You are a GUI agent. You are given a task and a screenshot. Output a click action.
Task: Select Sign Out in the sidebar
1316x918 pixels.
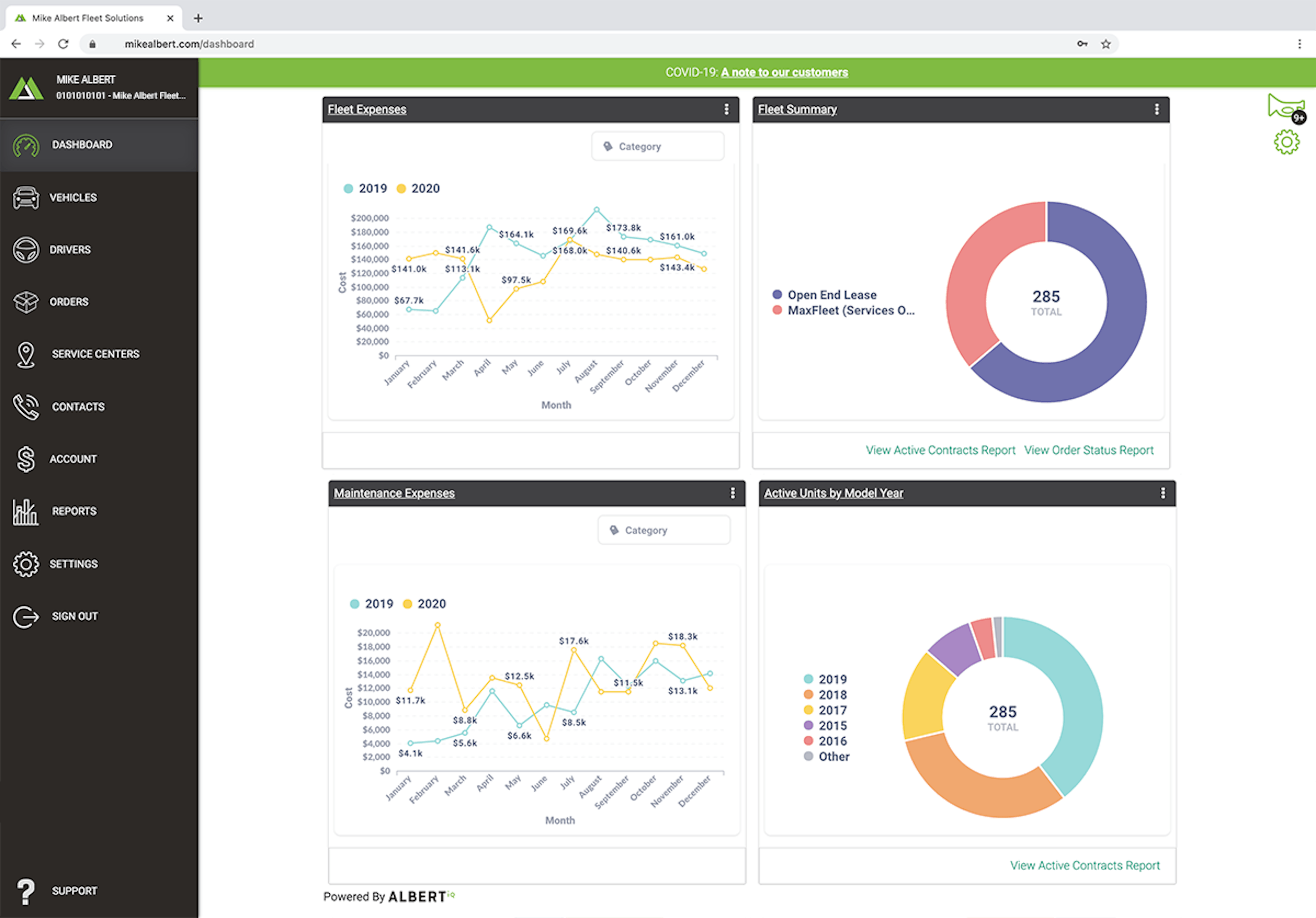coord(74,616)
